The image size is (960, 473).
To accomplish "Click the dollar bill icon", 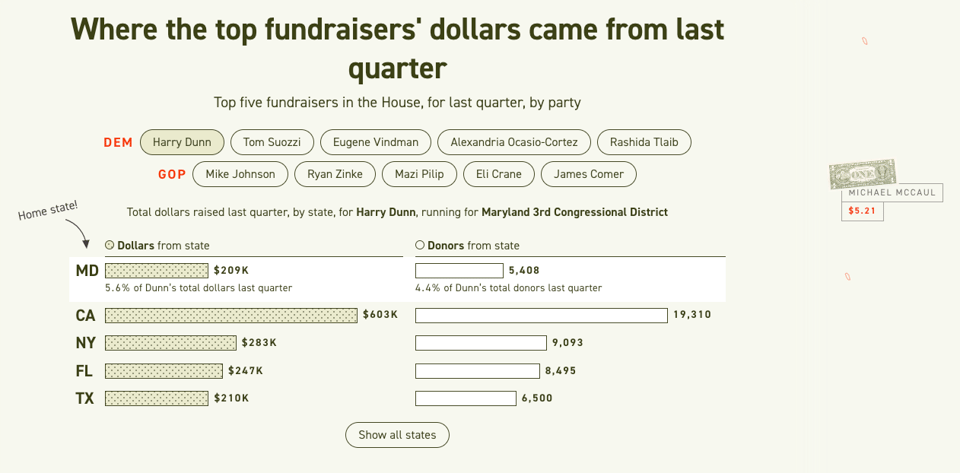I will 861,174.
